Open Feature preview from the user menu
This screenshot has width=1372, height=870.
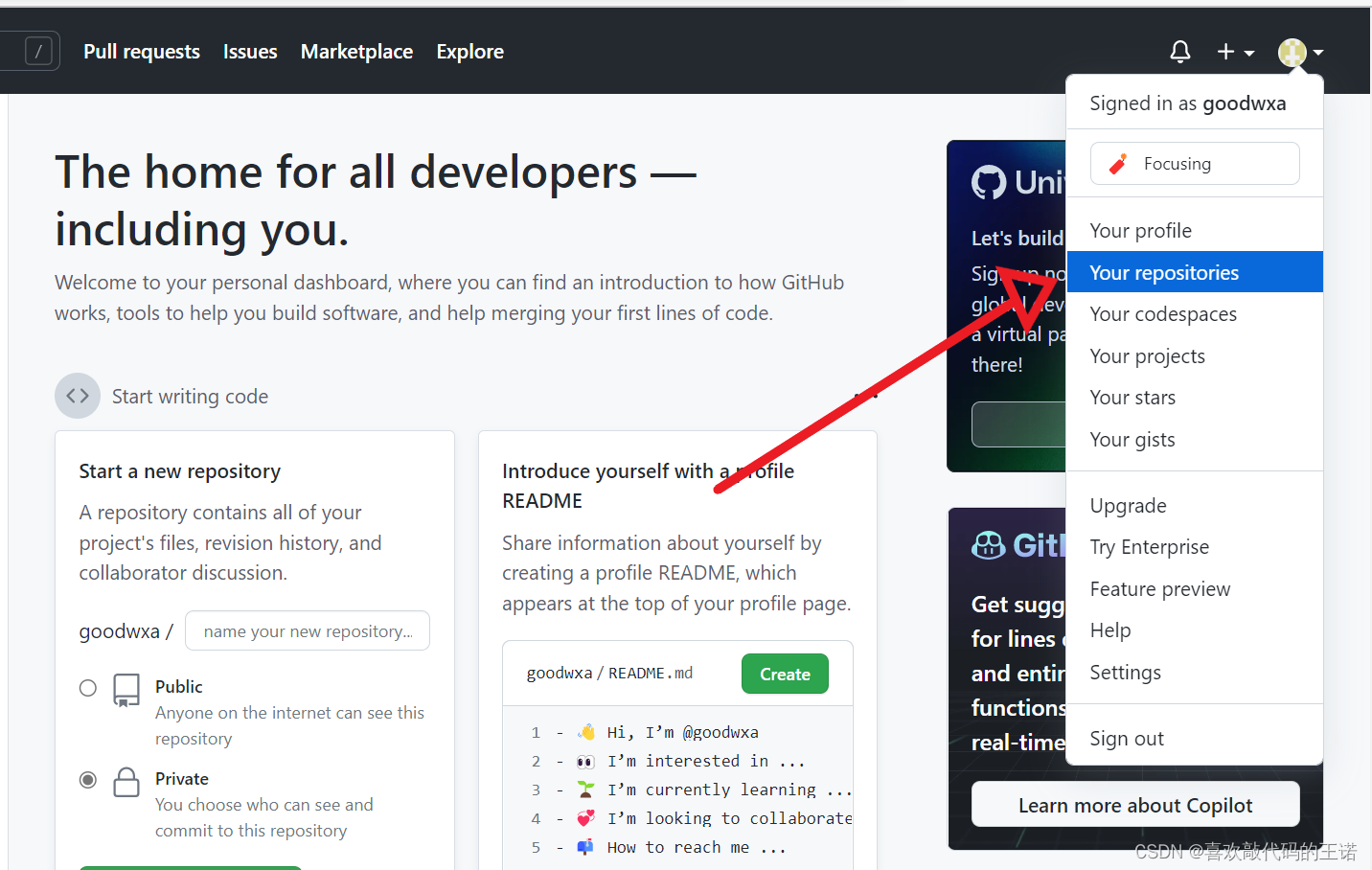pos(1195,589)
